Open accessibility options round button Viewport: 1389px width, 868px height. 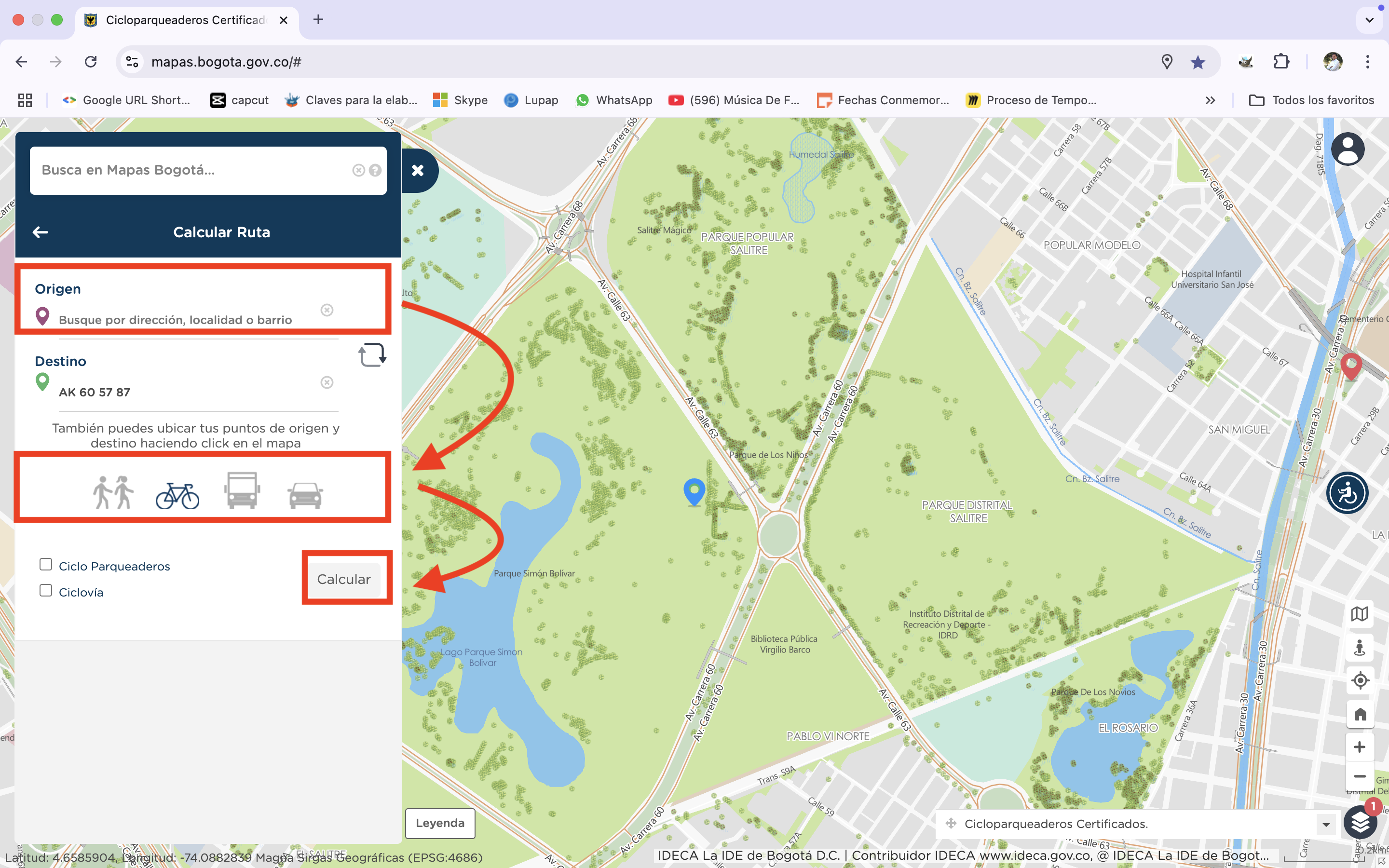1347,492
